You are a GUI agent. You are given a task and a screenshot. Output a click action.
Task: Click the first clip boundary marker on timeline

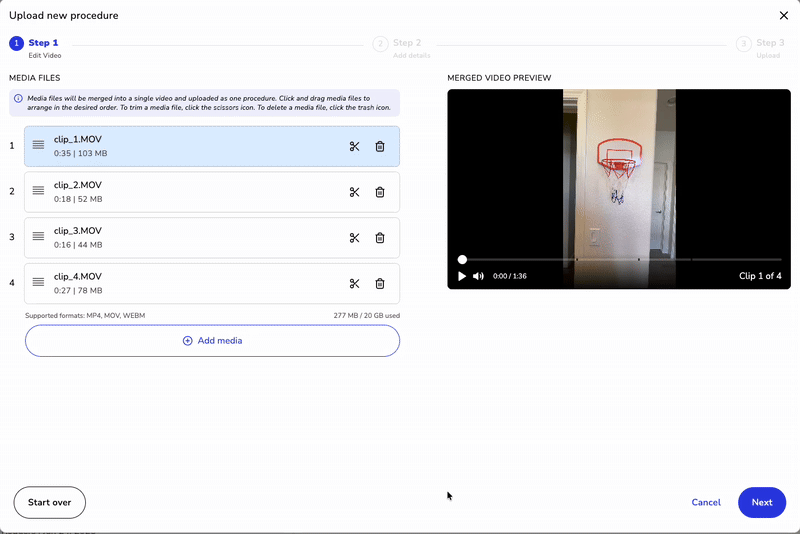pos(577,260)
